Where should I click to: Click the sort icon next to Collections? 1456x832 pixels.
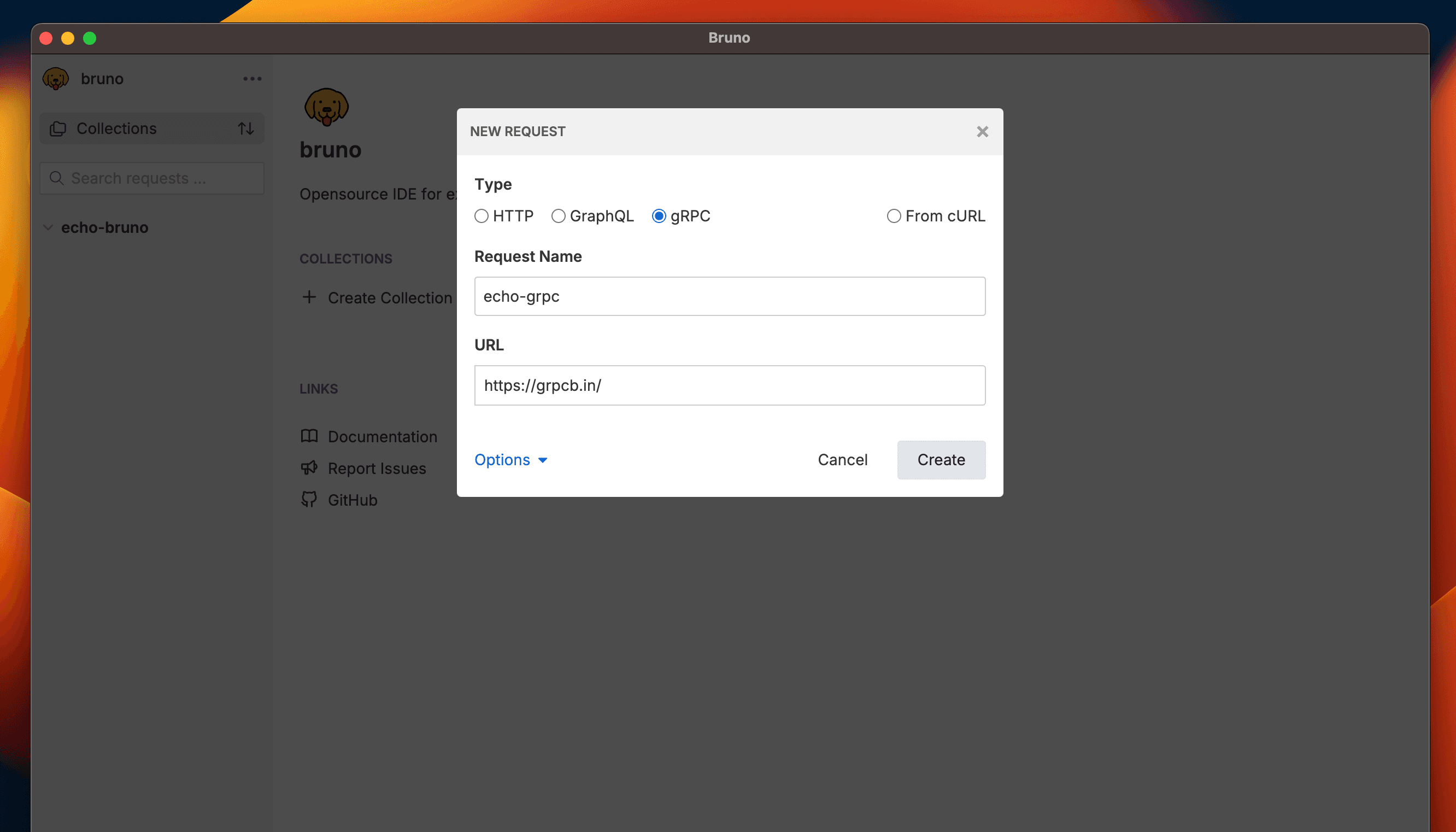tap(245, 128)
